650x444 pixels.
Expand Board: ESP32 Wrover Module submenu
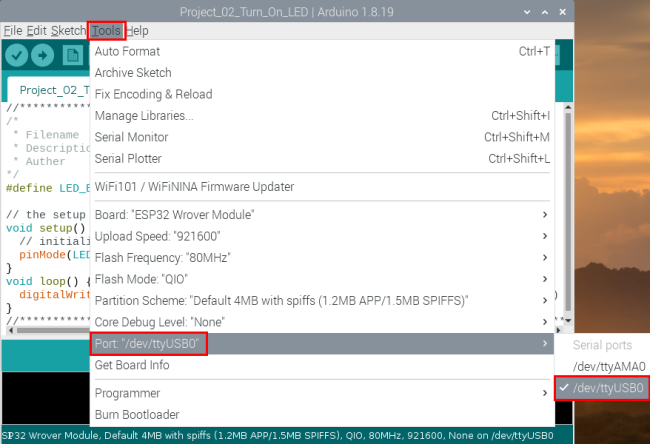[322, 215]
